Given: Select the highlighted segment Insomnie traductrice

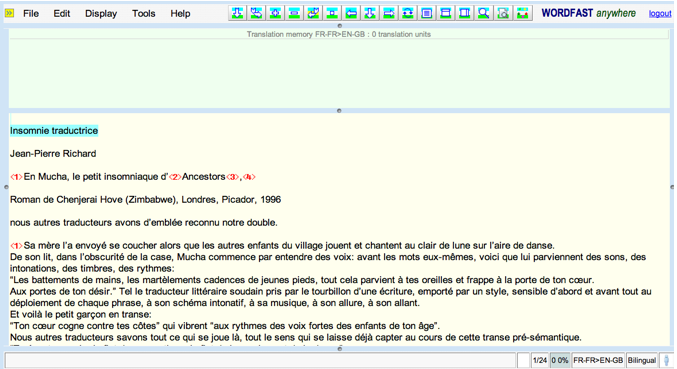Looking at the screenshot, I should pyautogui.click(x=54, y=130).
